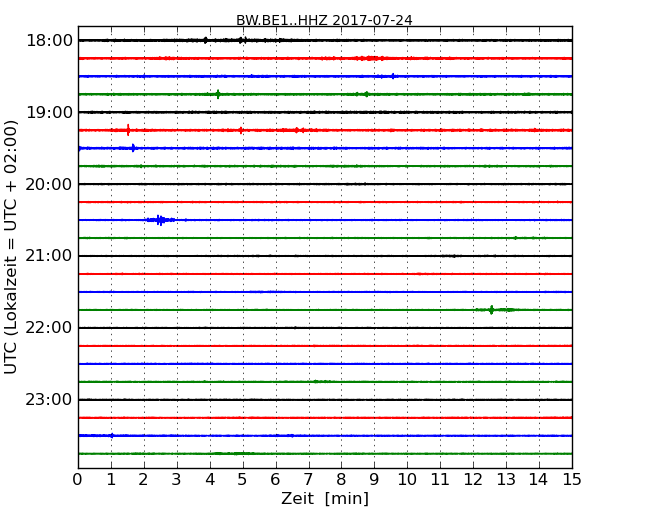Click x-axis tick label 10
The width and height of the screenshot is (650, 520).
click(407, 480)
